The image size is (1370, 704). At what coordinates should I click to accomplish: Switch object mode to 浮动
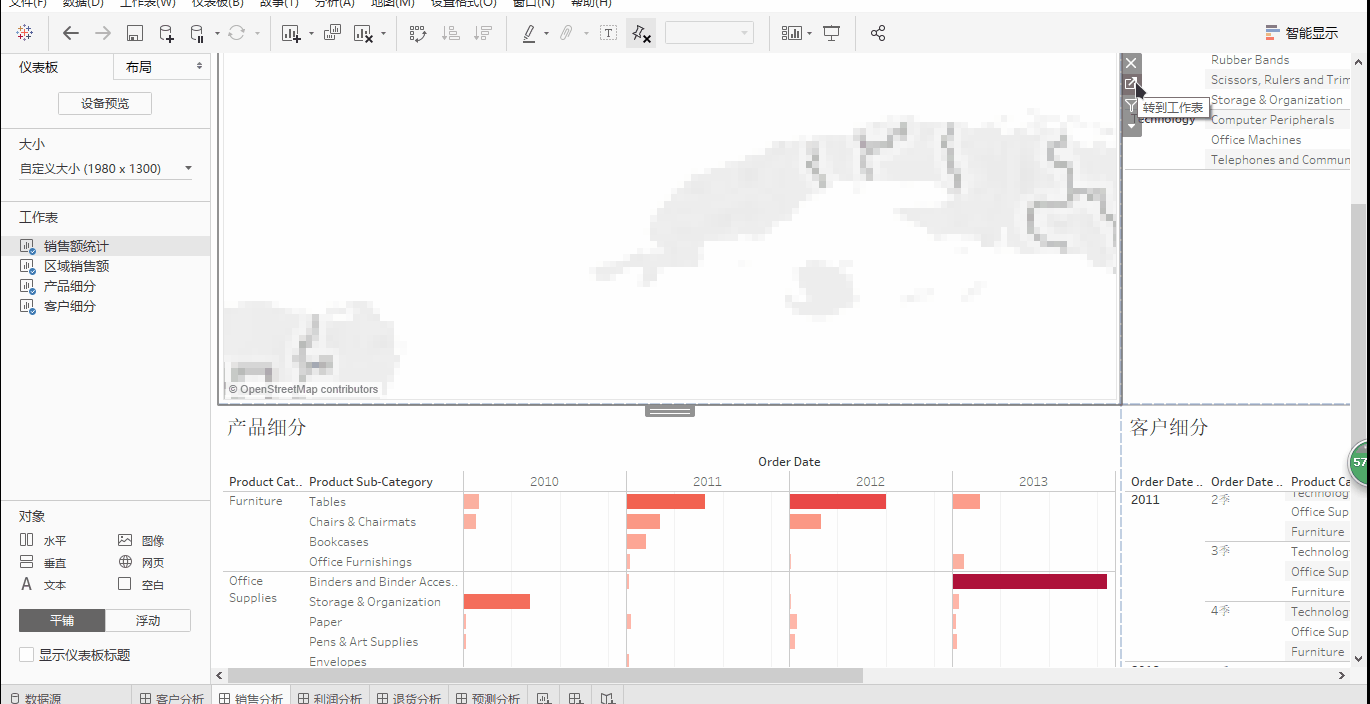(148, 620)
